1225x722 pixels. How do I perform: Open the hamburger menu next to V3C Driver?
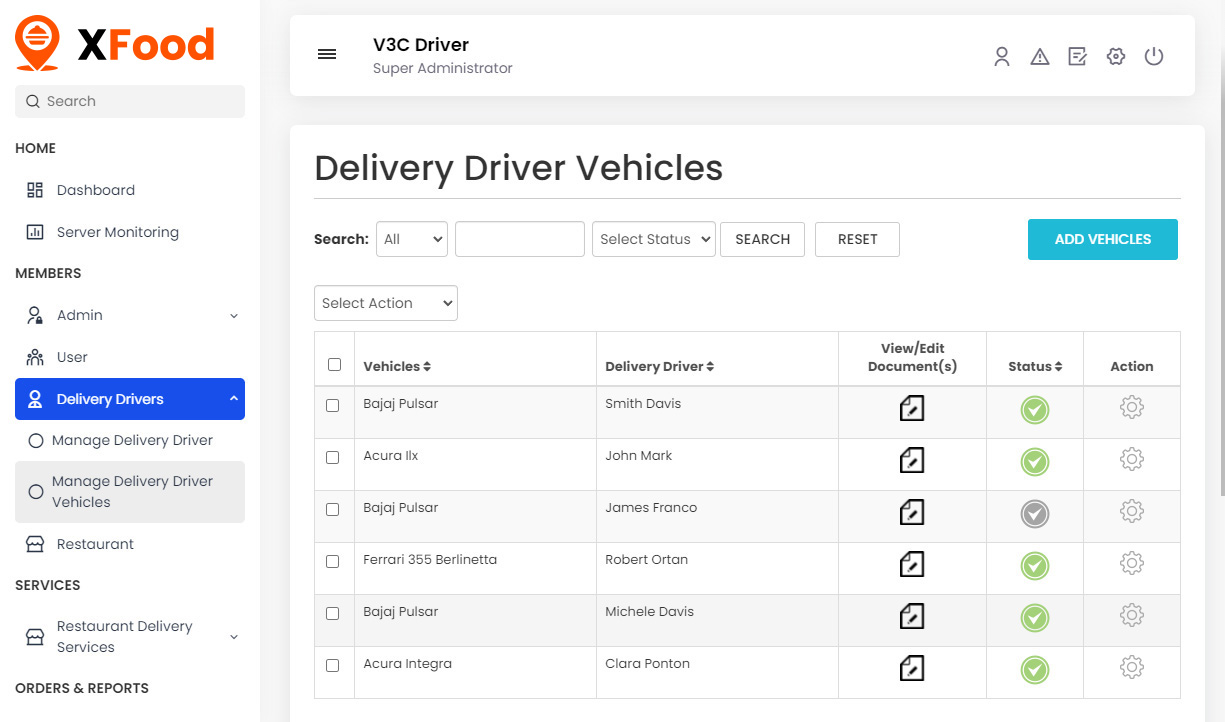point(327,54)
